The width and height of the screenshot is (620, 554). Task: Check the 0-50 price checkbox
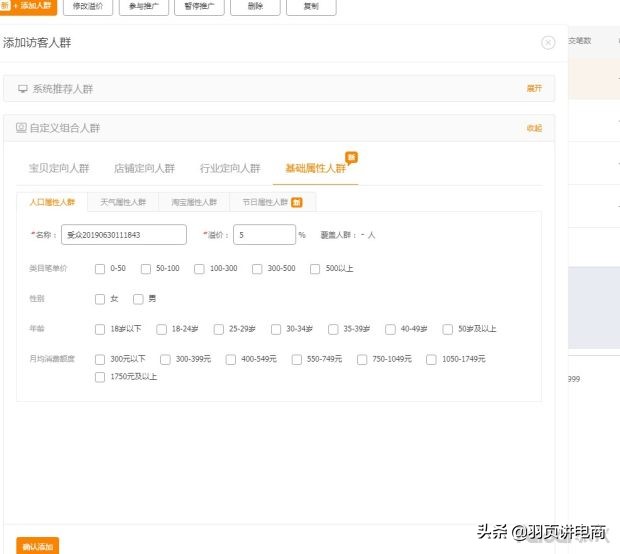[100, 269]
